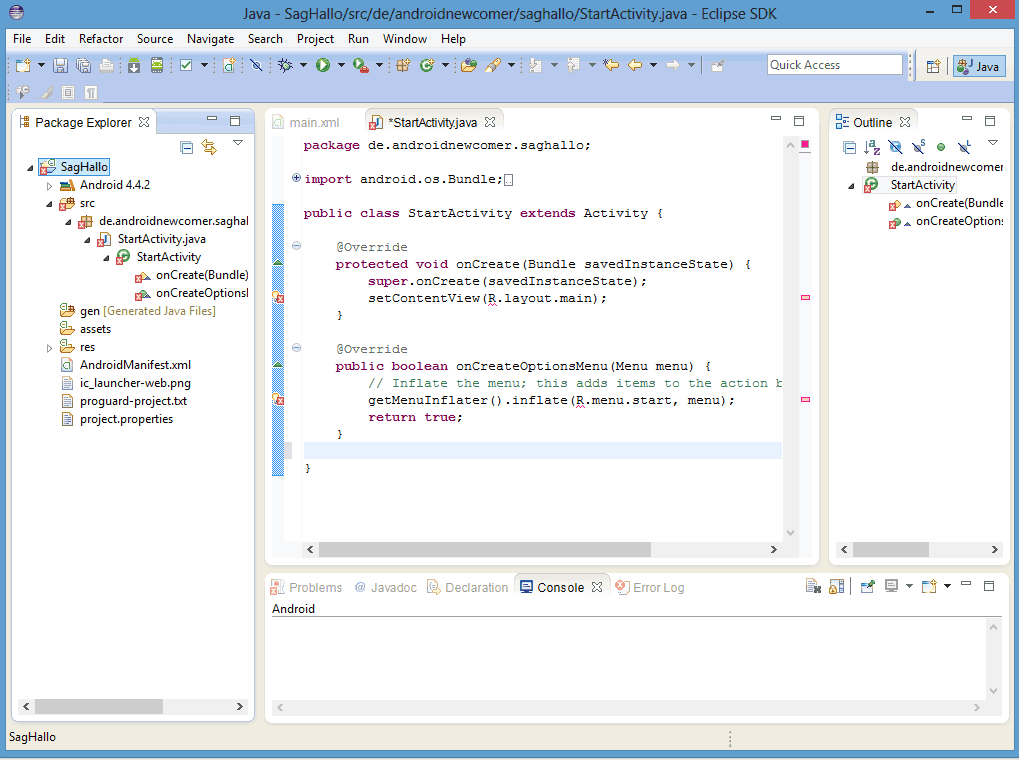Click the Open Console icon

pyautogui.click(x=929, y=586)
